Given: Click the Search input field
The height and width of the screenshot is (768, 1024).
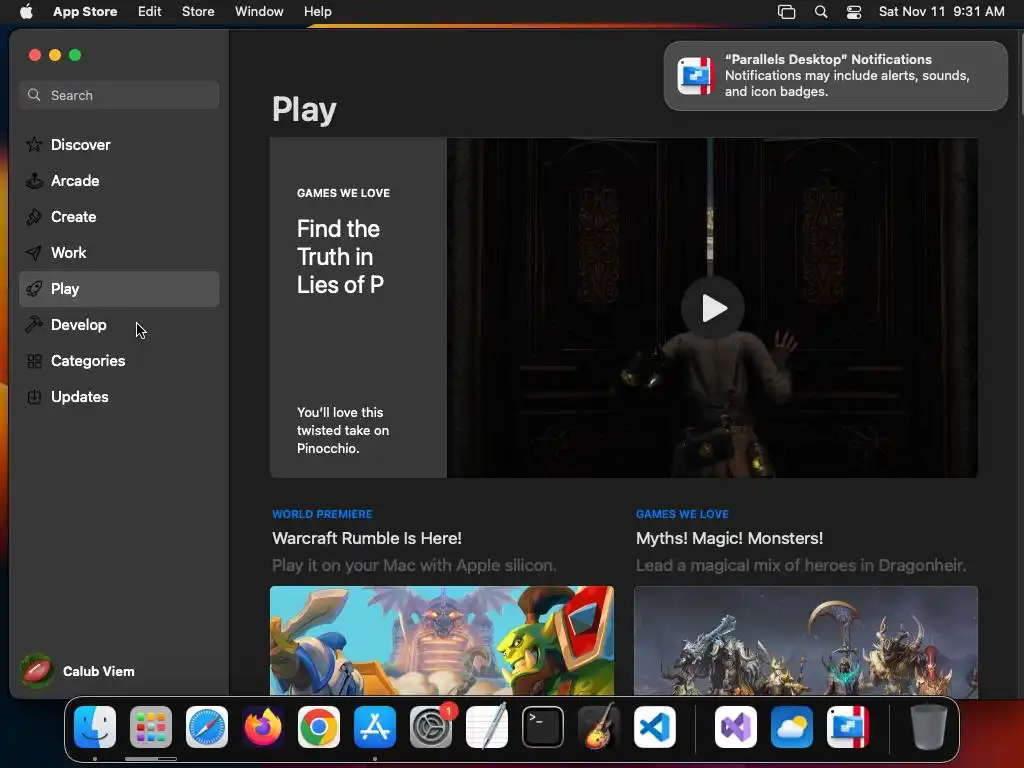Looking at the screenshot, I should point(119,95).
